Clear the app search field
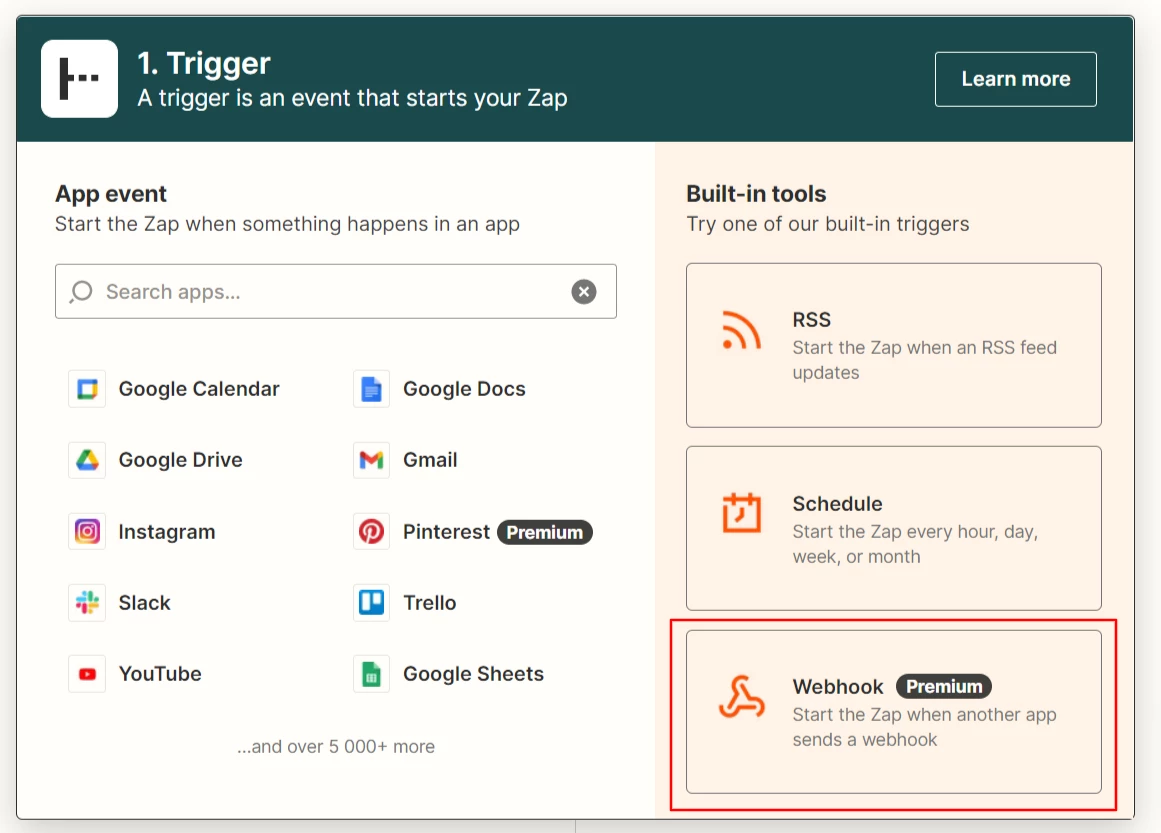 tap(583, 292)
